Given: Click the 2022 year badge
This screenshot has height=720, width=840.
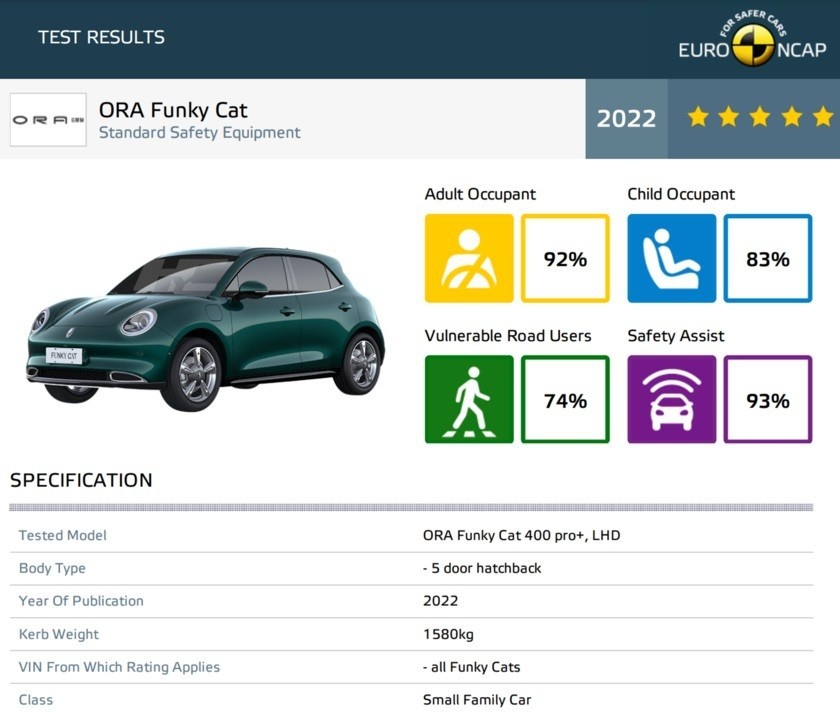Looking at the screenshot, I should [626, 118].
